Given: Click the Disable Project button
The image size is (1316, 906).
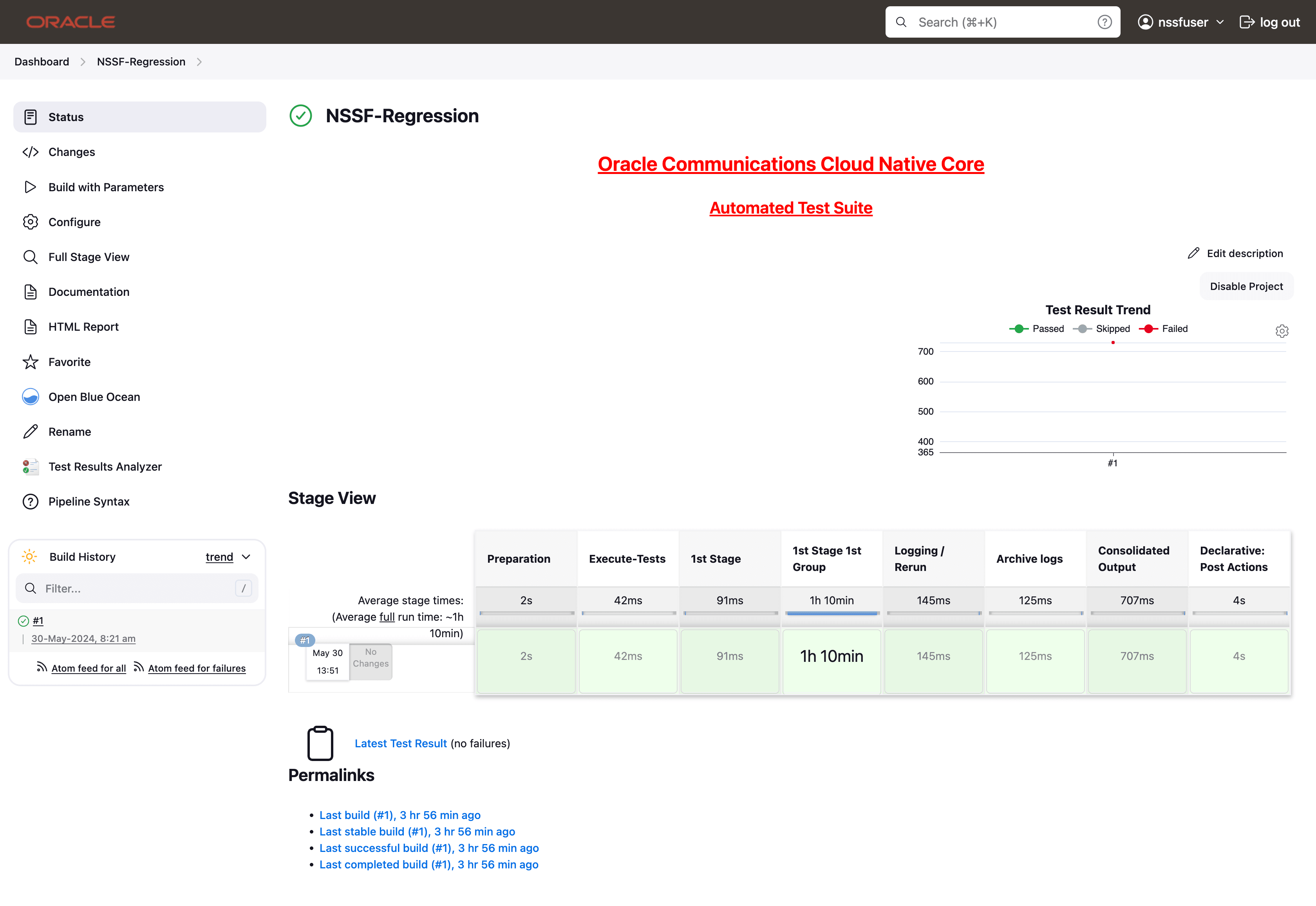Looking at the screenshot, I should coord(1245,286).
